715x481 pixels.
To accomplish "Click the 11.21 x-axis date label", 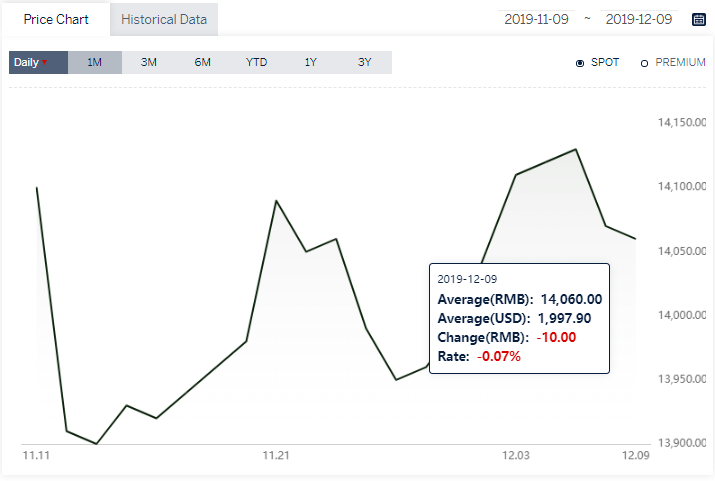I will 276,455.
